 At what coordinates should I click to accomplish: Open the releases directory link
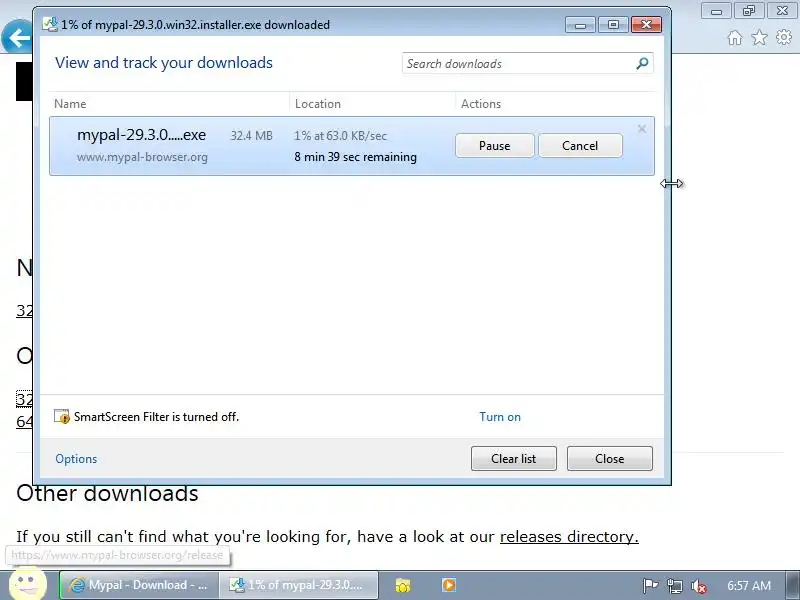pos(569,537)
